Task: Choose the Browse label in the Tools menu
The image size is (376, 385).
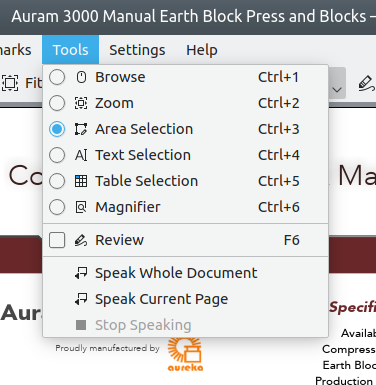Action: pos(120,77)
